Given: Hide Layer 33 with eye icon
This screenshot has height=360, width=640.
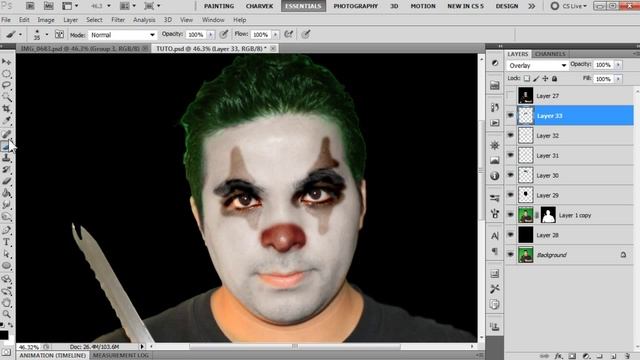Looking at the screenshot, I should click(510, 116).
